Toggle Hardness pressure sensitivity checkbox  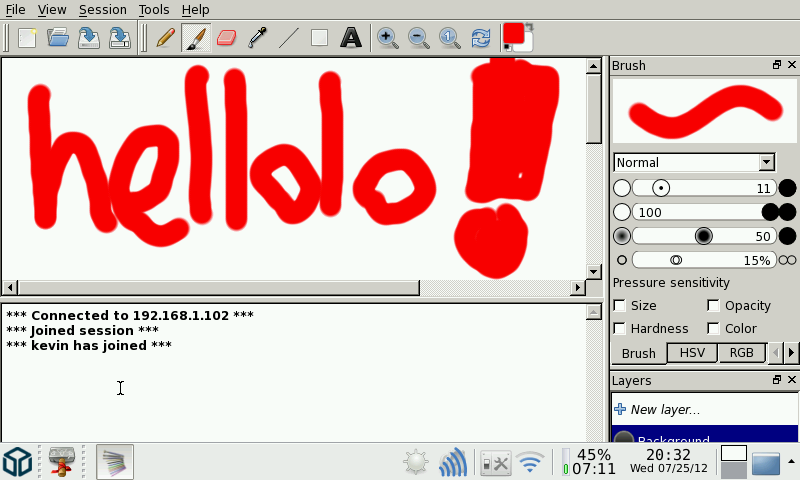coord(620,329)
